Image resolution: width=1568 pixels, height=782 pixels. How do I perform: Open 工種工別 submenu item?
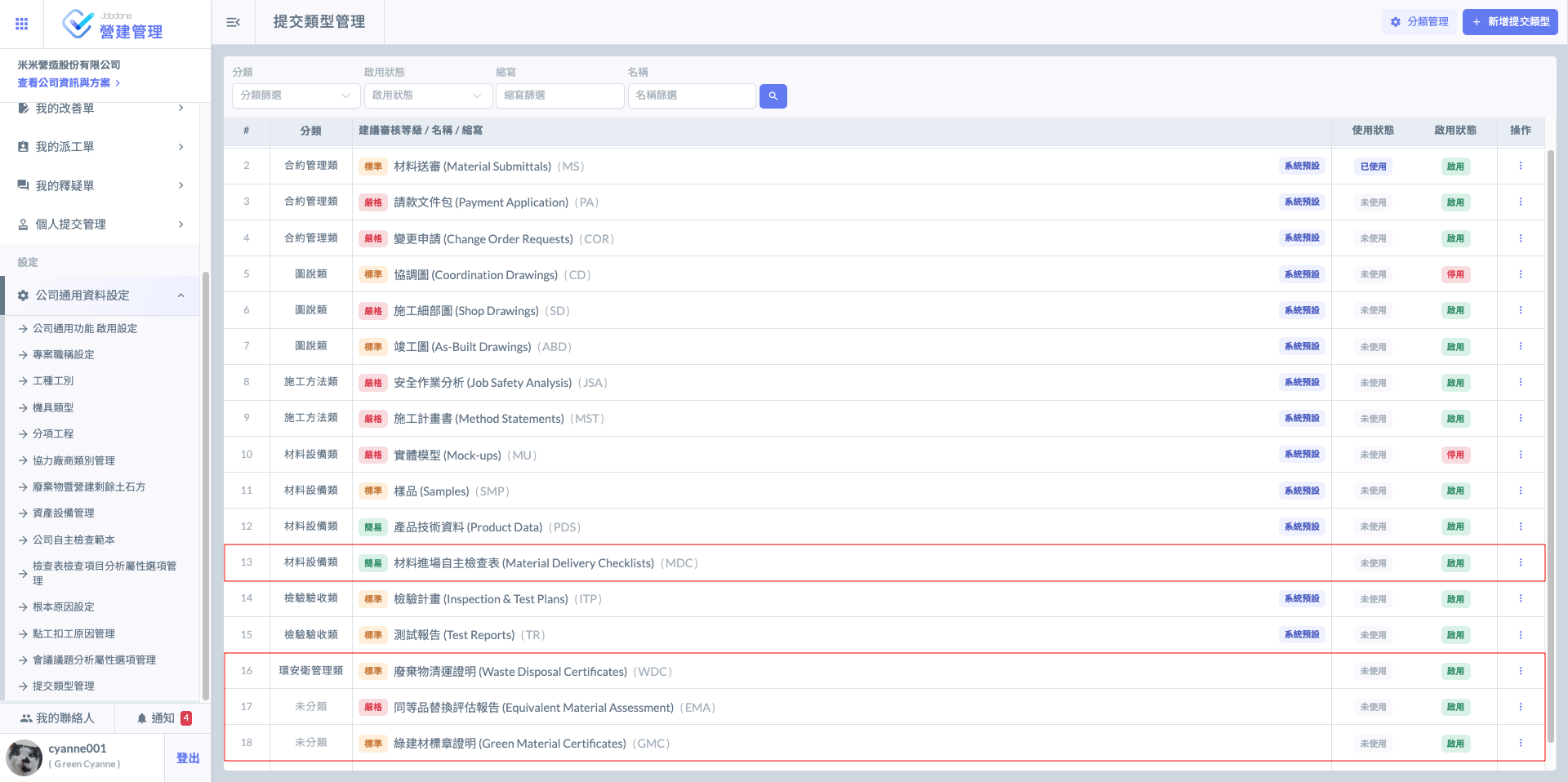tap(53, 380)
